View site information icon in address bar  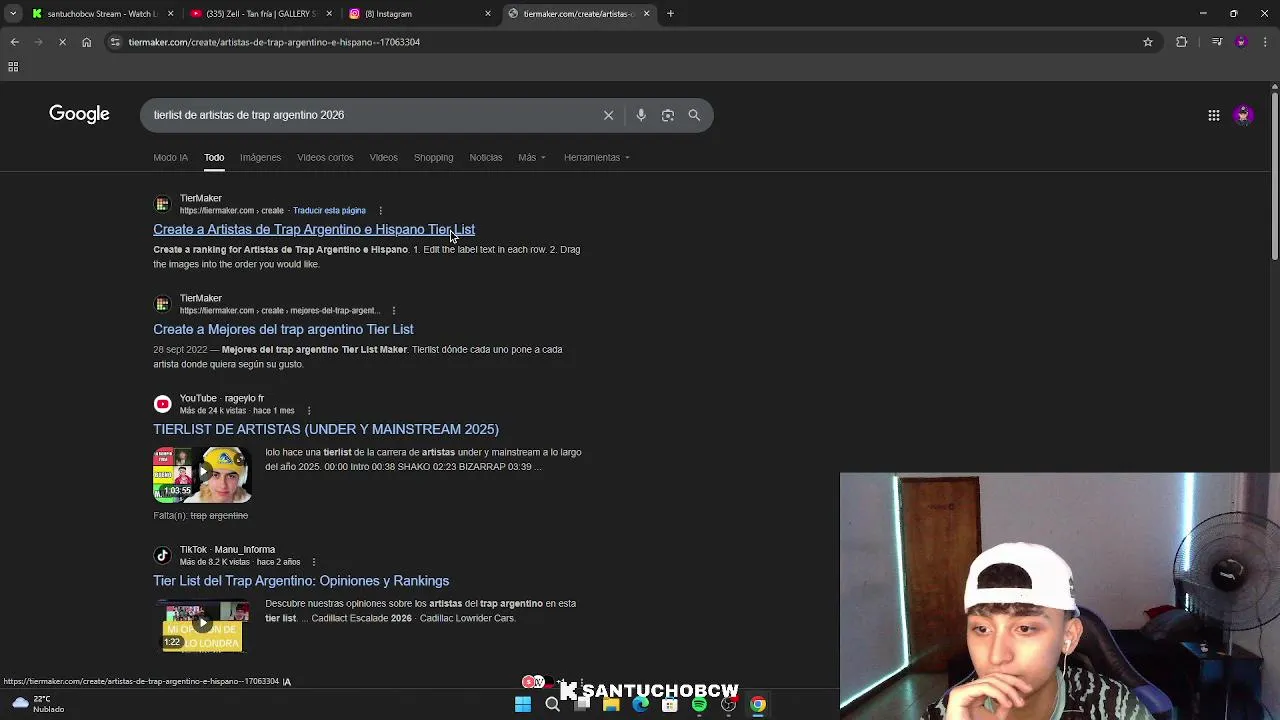[115, 42]
